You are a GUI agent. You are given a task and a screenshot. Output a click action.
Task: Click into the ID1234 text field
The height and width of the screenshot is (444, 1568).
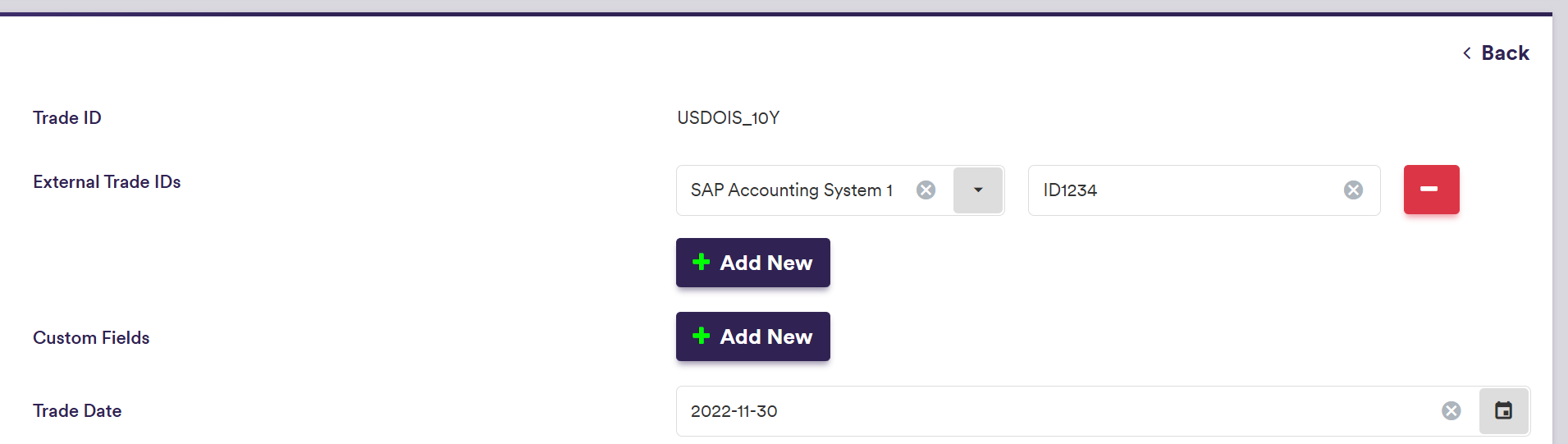click(x=1182, y=190)
